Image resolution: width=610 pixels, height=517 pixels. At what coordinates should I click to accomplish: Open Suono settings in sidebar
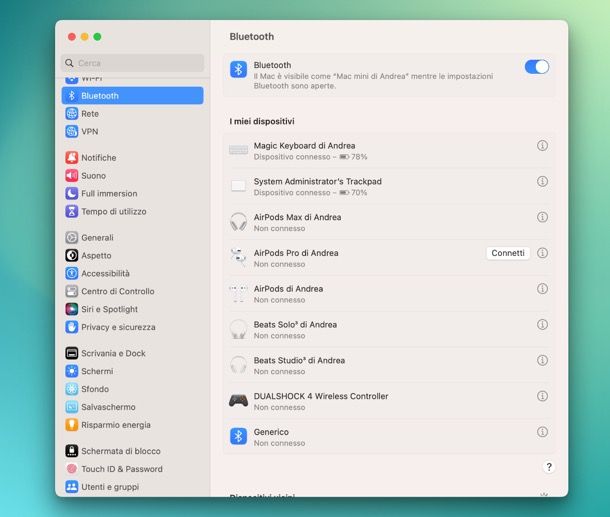133,175
